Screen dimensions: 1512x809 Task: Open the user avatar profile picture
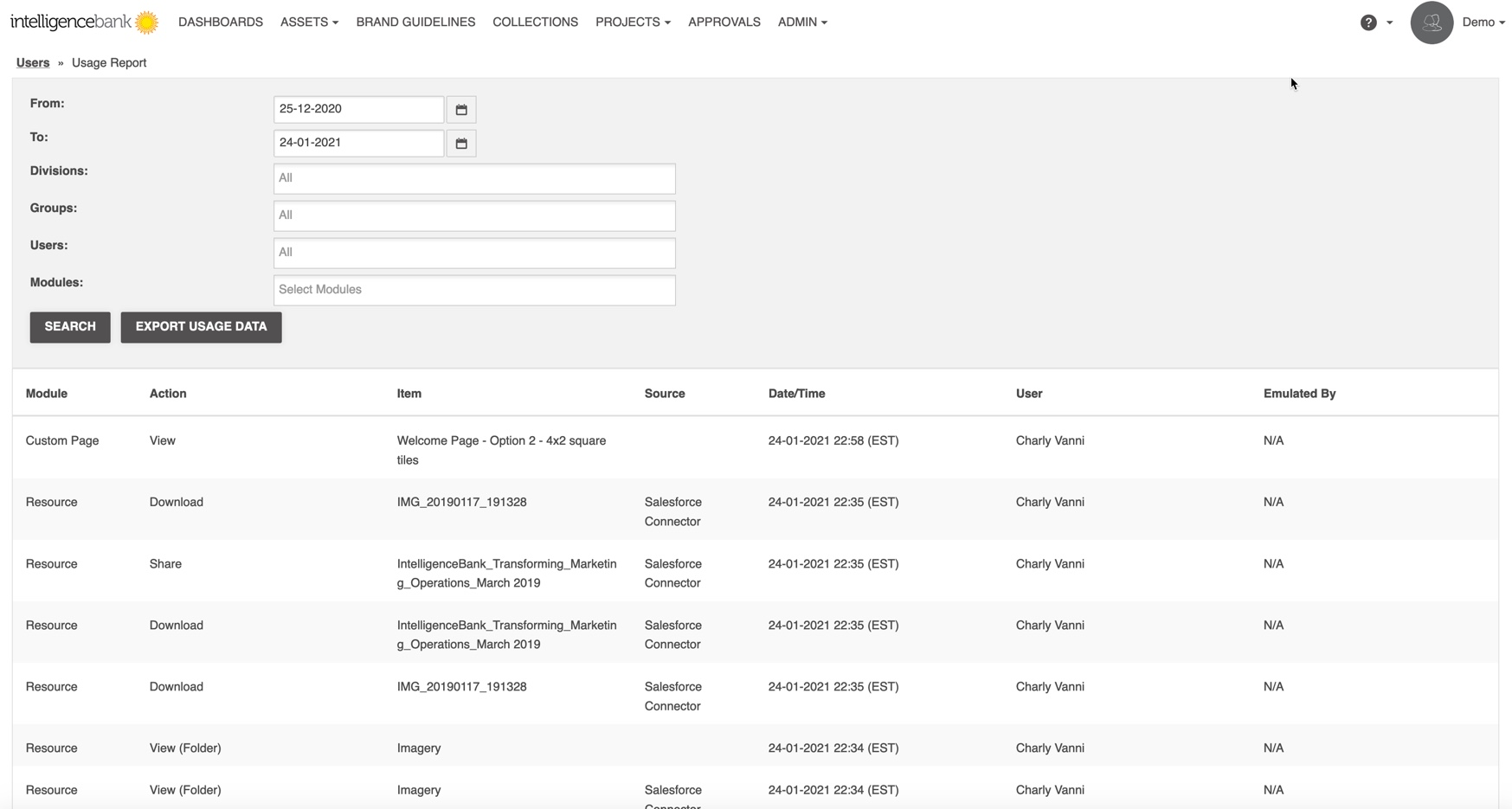1432,22
